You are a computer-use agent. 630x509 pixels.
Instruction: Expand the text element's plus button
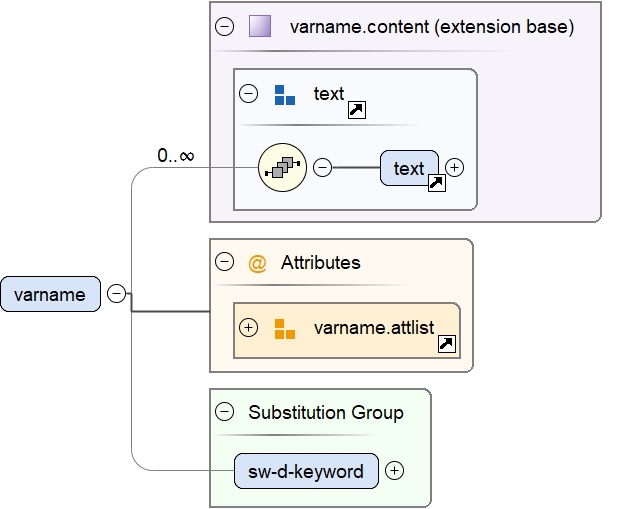(x=454, y=168)
